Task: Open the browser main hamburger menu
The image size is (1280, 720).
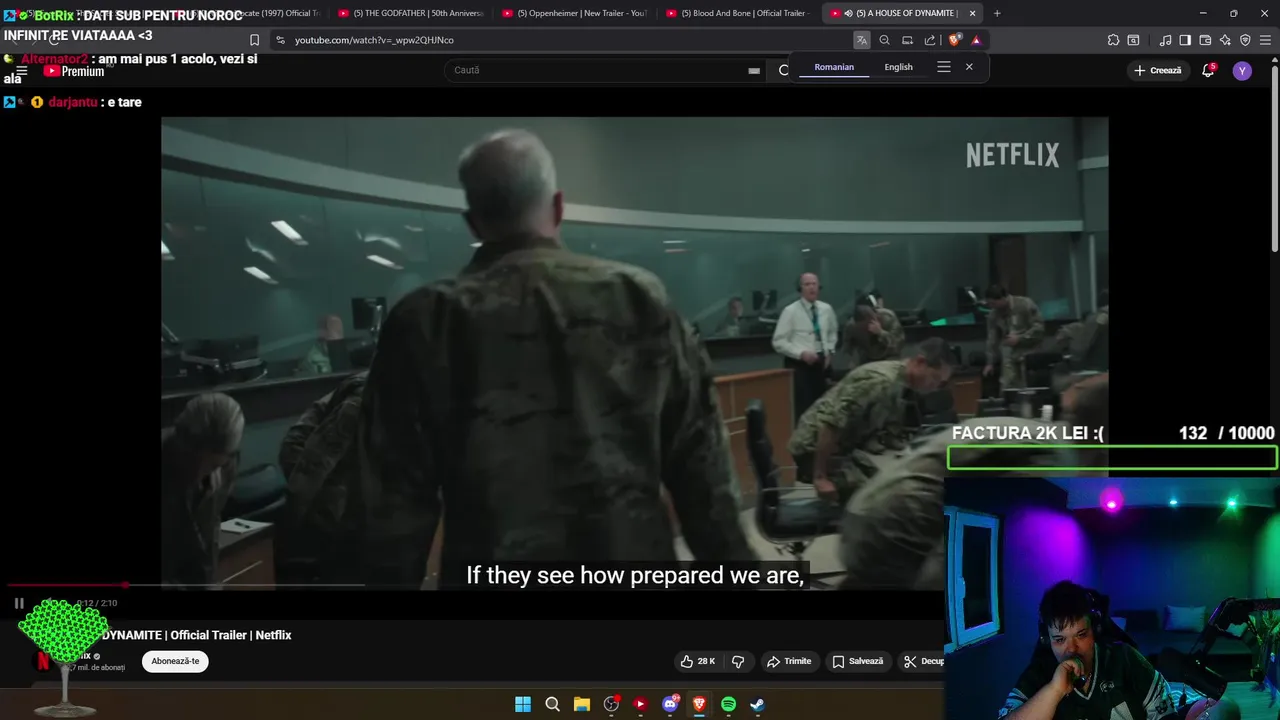Action: click(x=1265, y=40)
